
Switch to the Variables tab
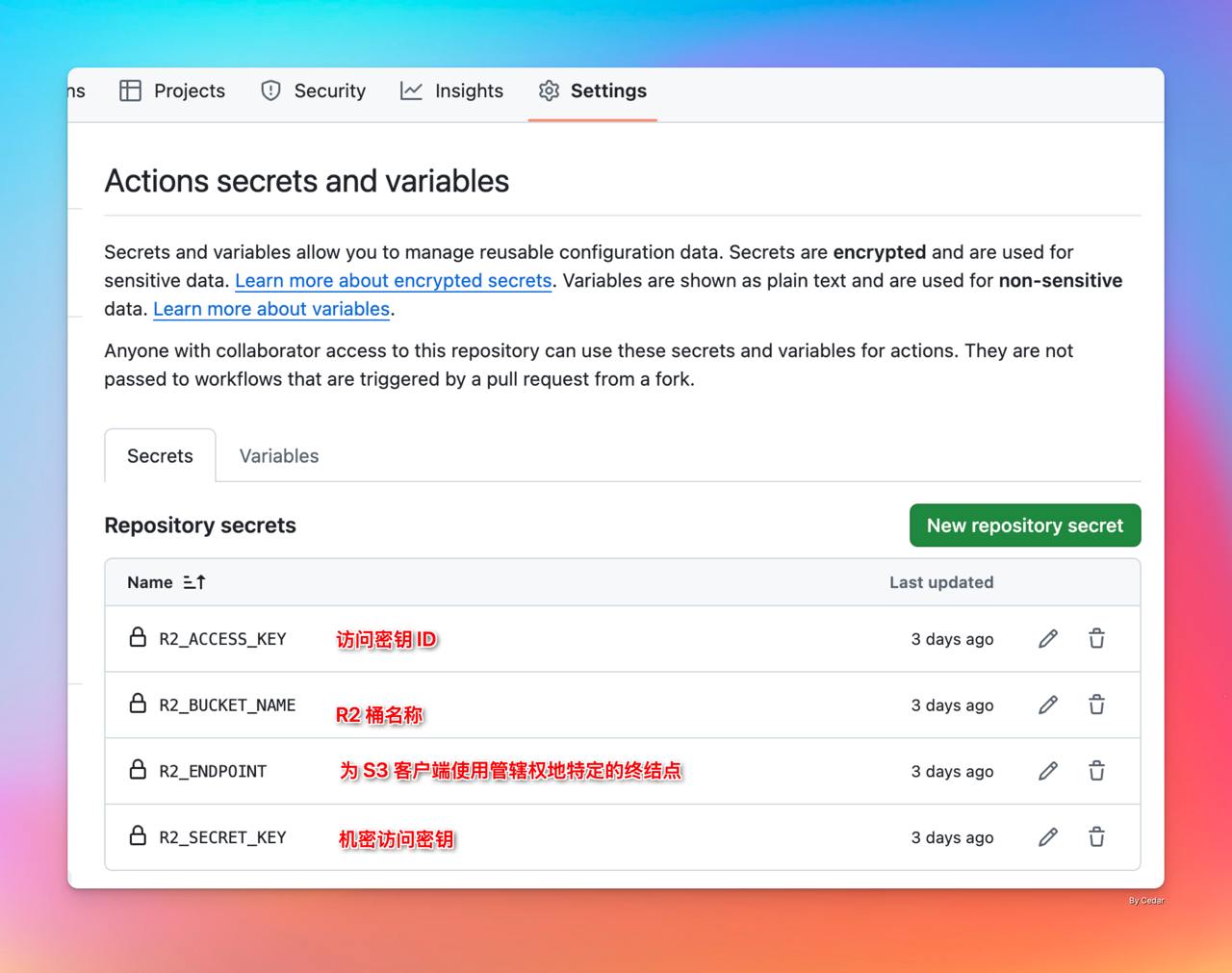pyautogui.click(x=279, y=456)
